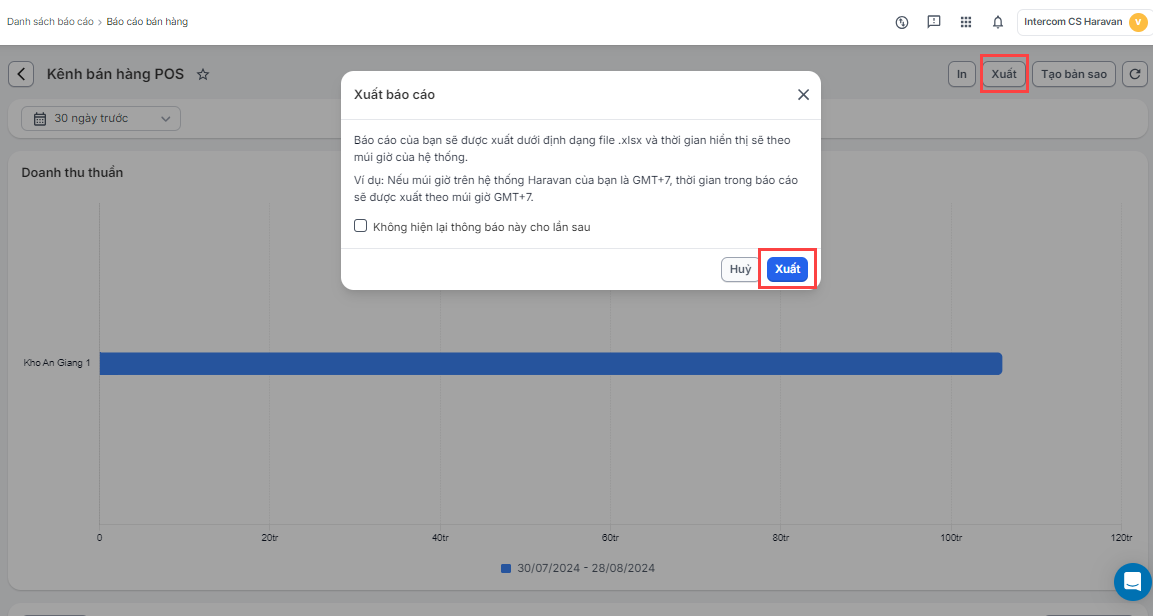The height and width of the screenshot is (616, 1153).
Task: Click the history clock icon in header
Action: (902, 22)
